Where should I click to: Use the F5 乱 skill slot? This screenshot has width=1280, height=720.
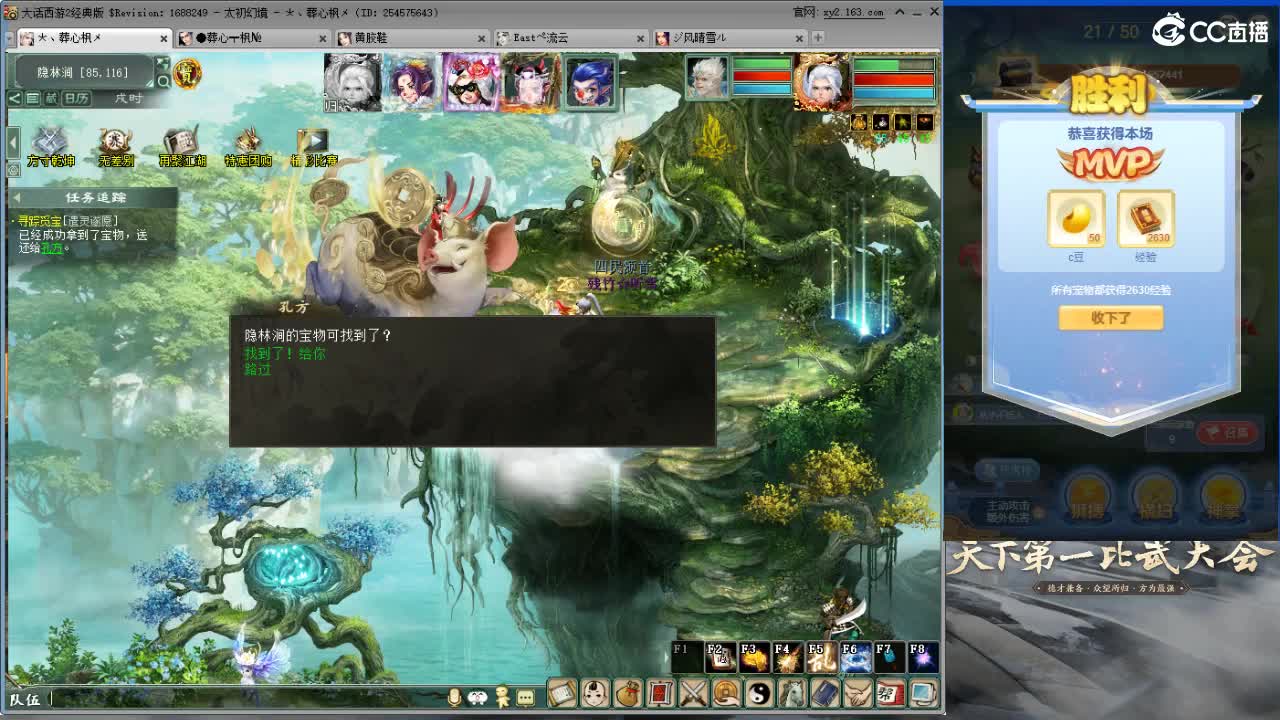[822, 657]
